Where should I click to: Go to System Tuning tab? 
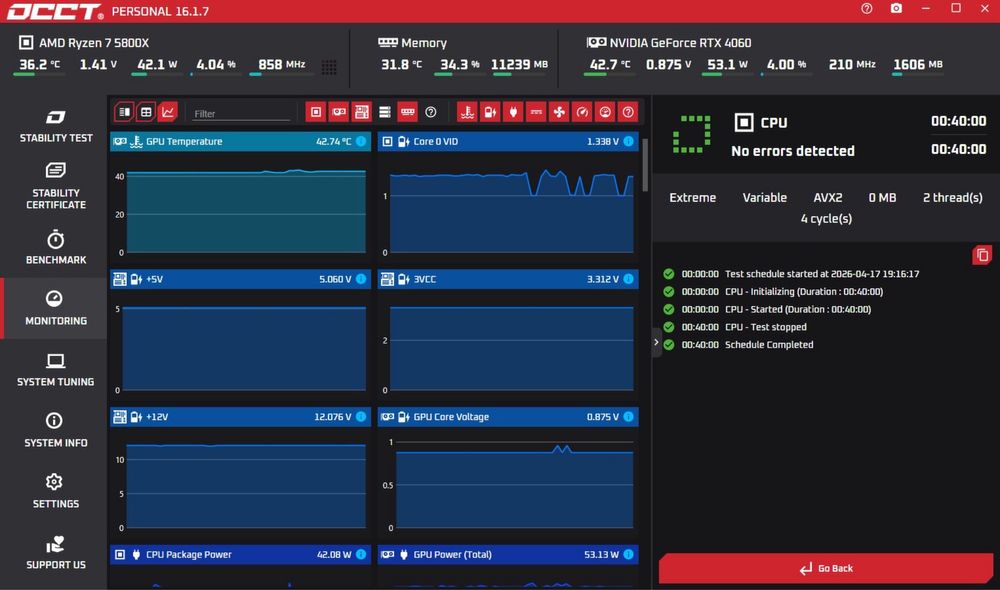coord(55,369)
